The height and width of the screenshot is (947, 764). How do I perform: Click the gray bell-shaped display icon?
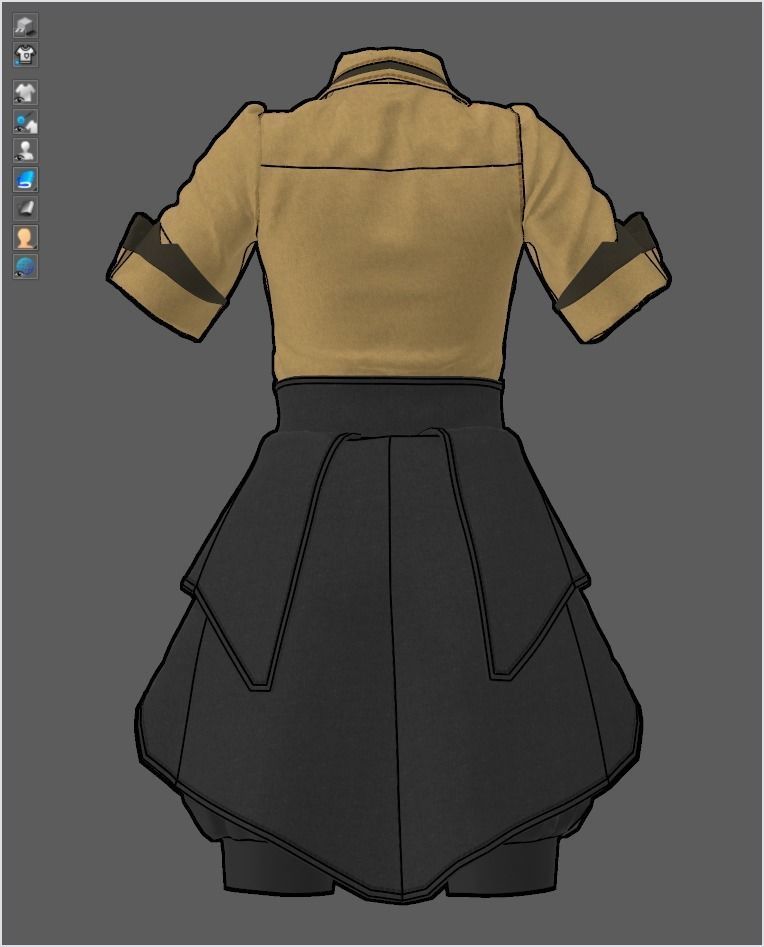25,208
